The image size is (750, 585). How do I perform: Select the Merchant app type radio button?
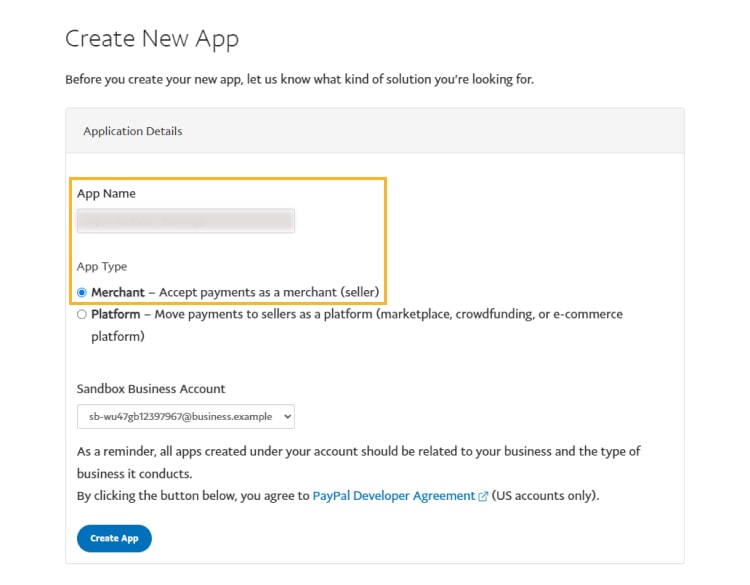[82, 292]
